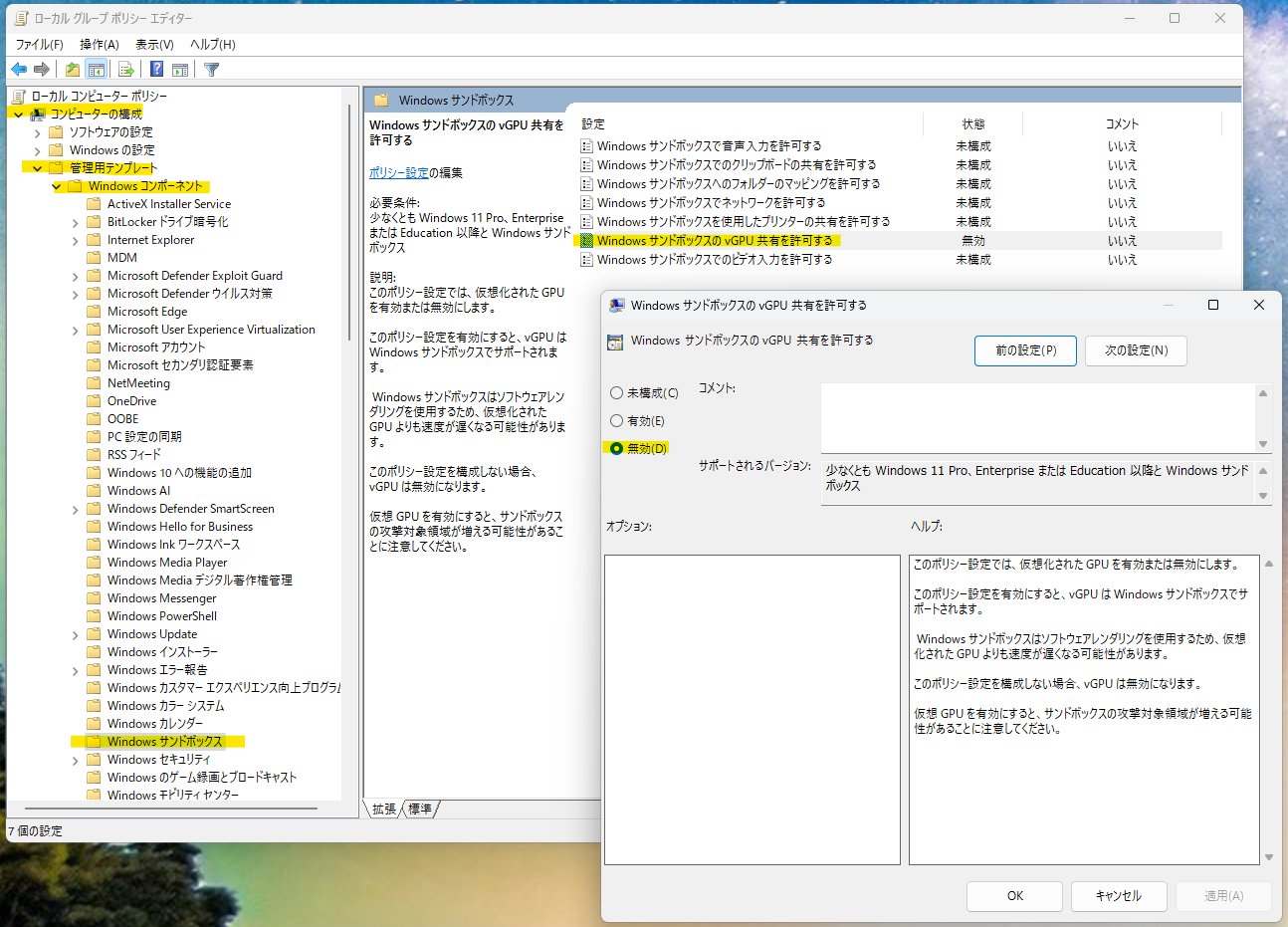The image size is (1288, 927).
Task: Sort list by 設定 column header
Action: point(750,124)
